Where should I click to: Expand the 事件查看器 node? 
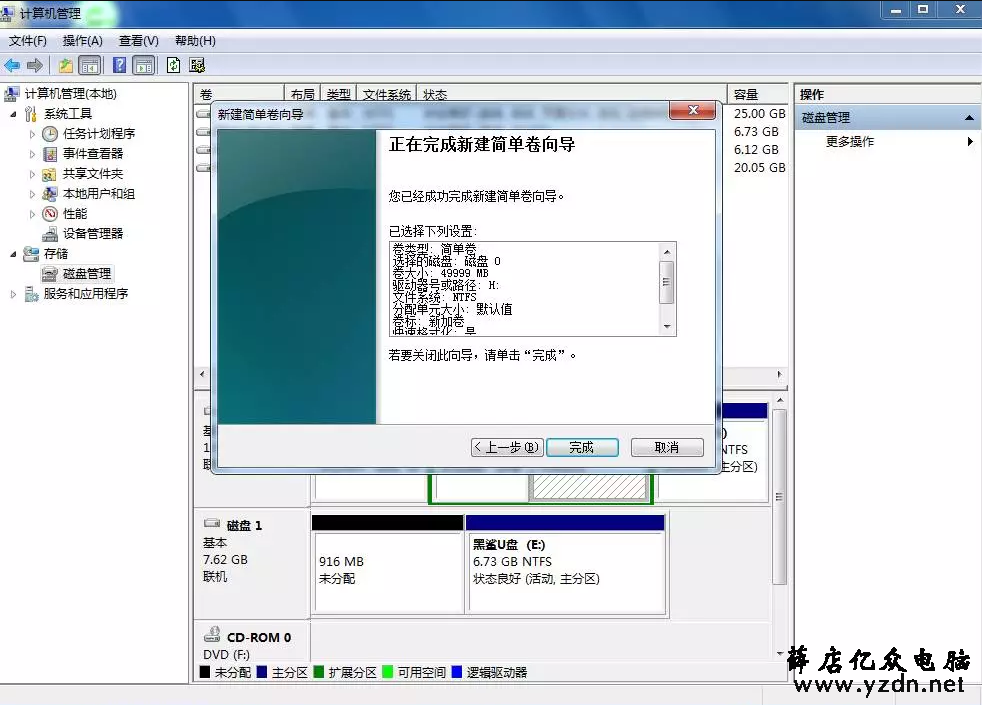tap(33, 154)
